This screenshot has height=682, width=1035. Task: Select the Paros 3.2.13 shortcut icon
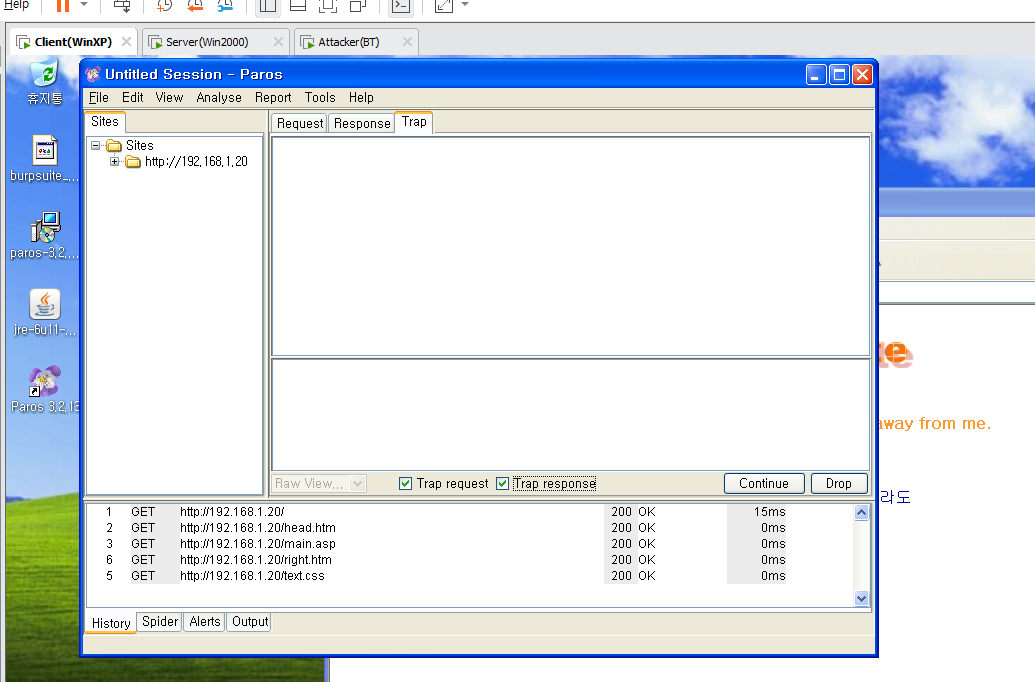click(x=45, y=390)
